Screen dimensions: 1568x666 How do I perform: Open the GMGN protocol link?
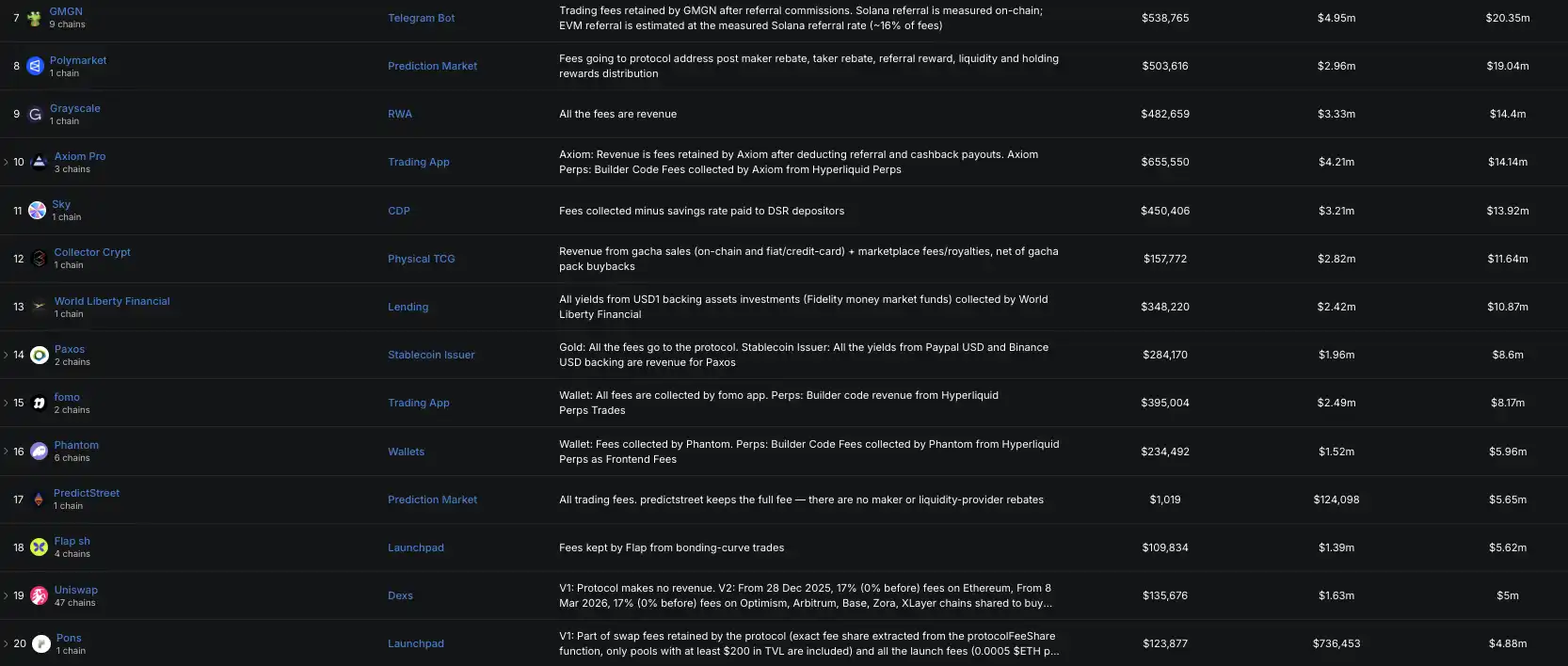66,11
